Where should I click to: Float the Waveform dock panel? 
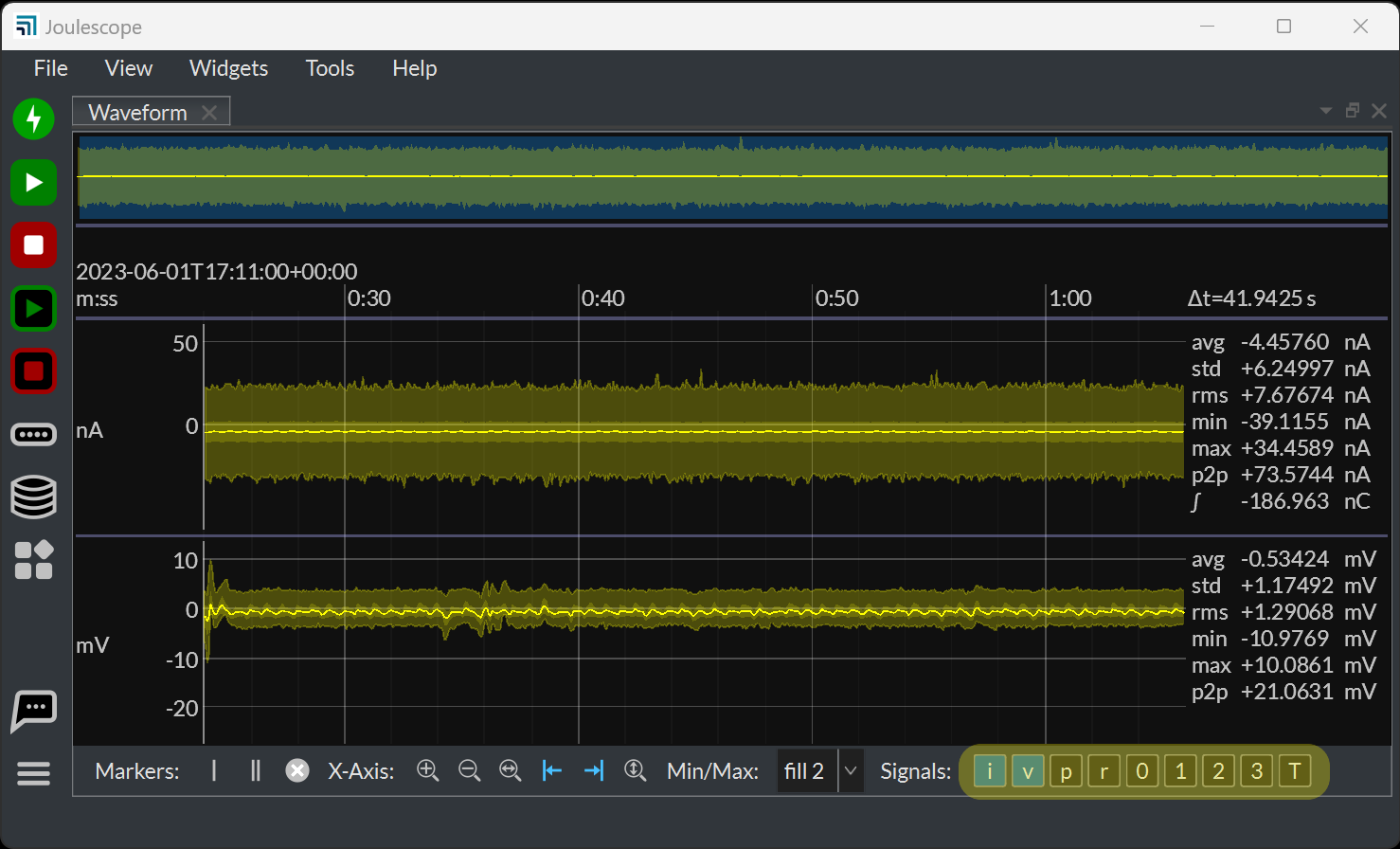[x=1353, y=111]
